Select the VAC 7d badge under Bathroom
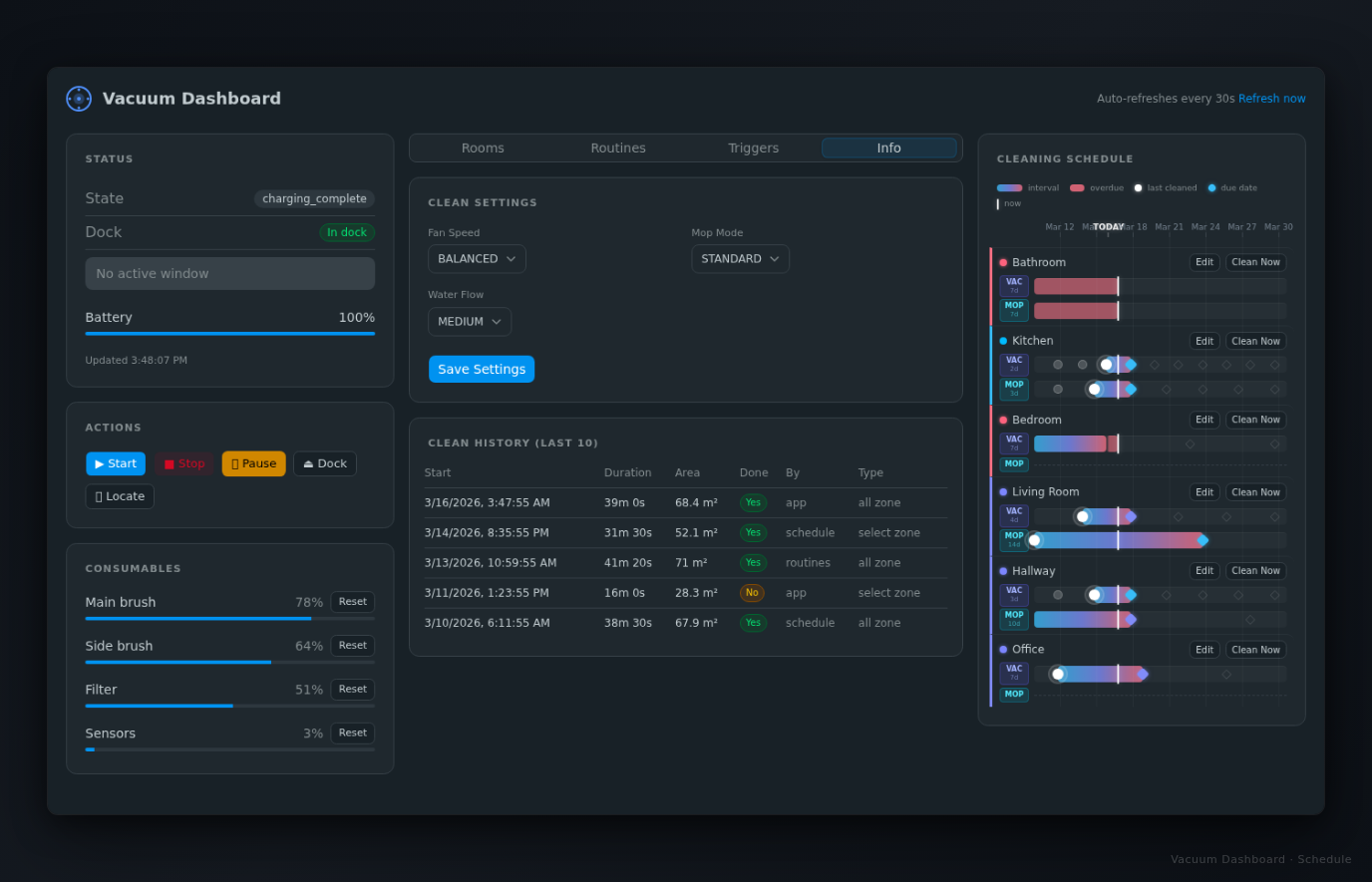 tap(1013, 285)
